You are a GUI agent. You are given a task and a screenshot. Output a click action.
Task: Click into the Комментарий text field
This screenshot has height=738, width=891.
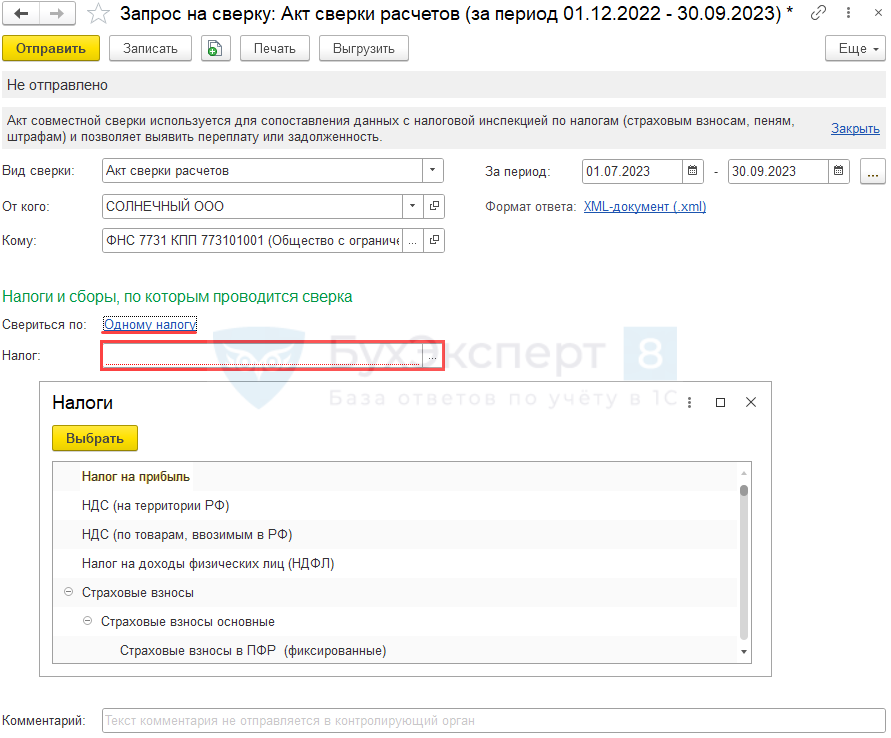pyautogui.click(x=493, y=720)
